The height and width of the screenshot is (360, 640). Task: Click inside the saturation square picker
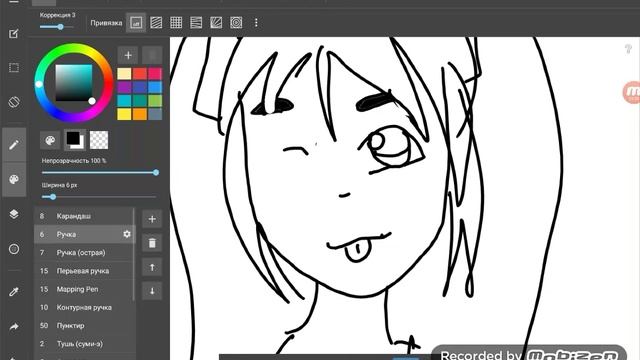point(74,82)
